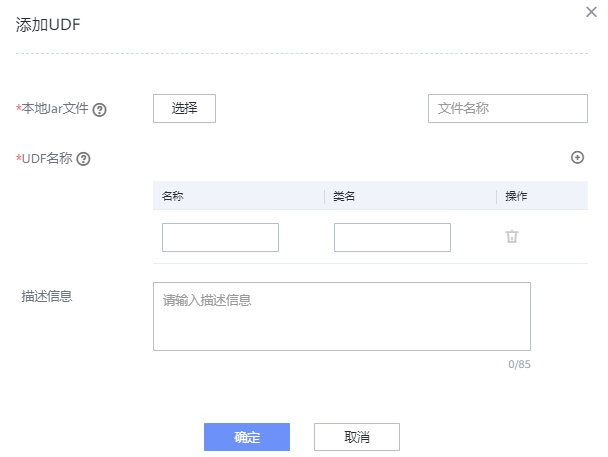Cancel the dialog with 取消

357,437
